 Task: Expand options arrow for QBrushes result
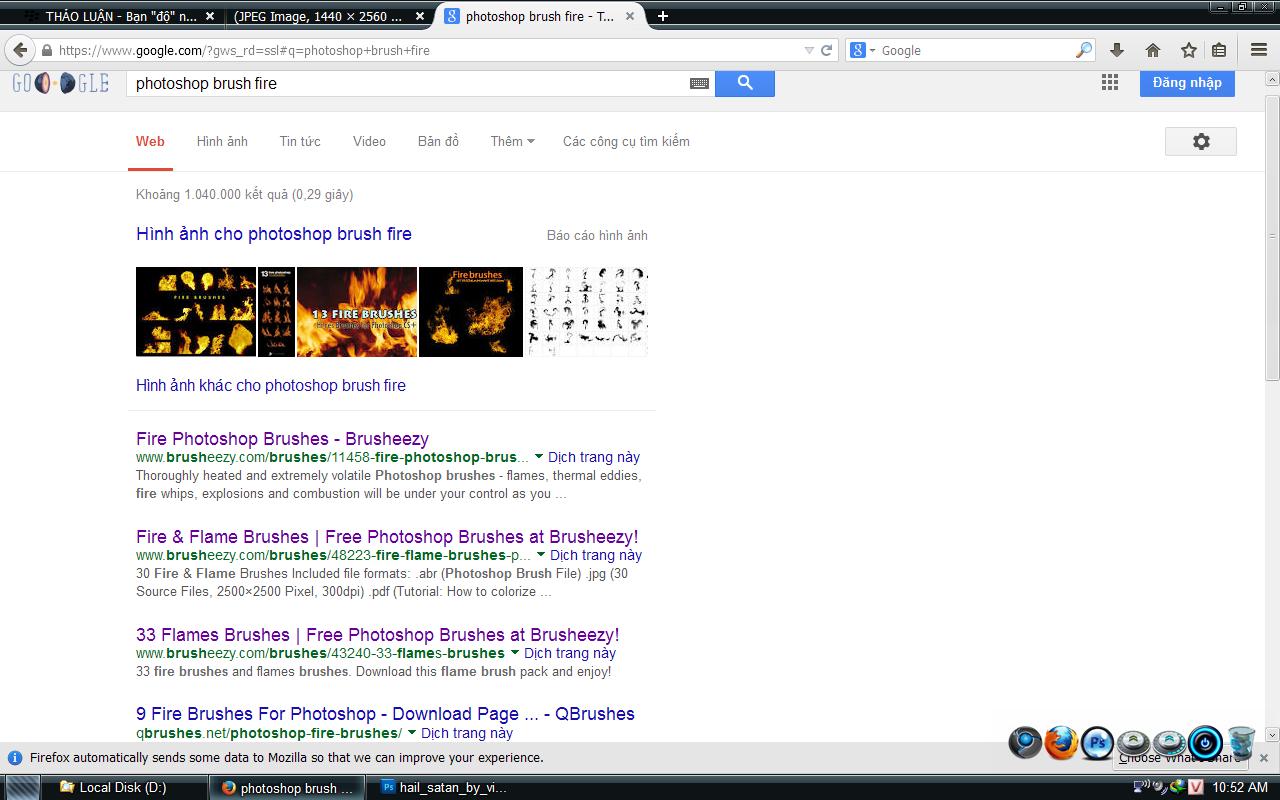[412, 733]
